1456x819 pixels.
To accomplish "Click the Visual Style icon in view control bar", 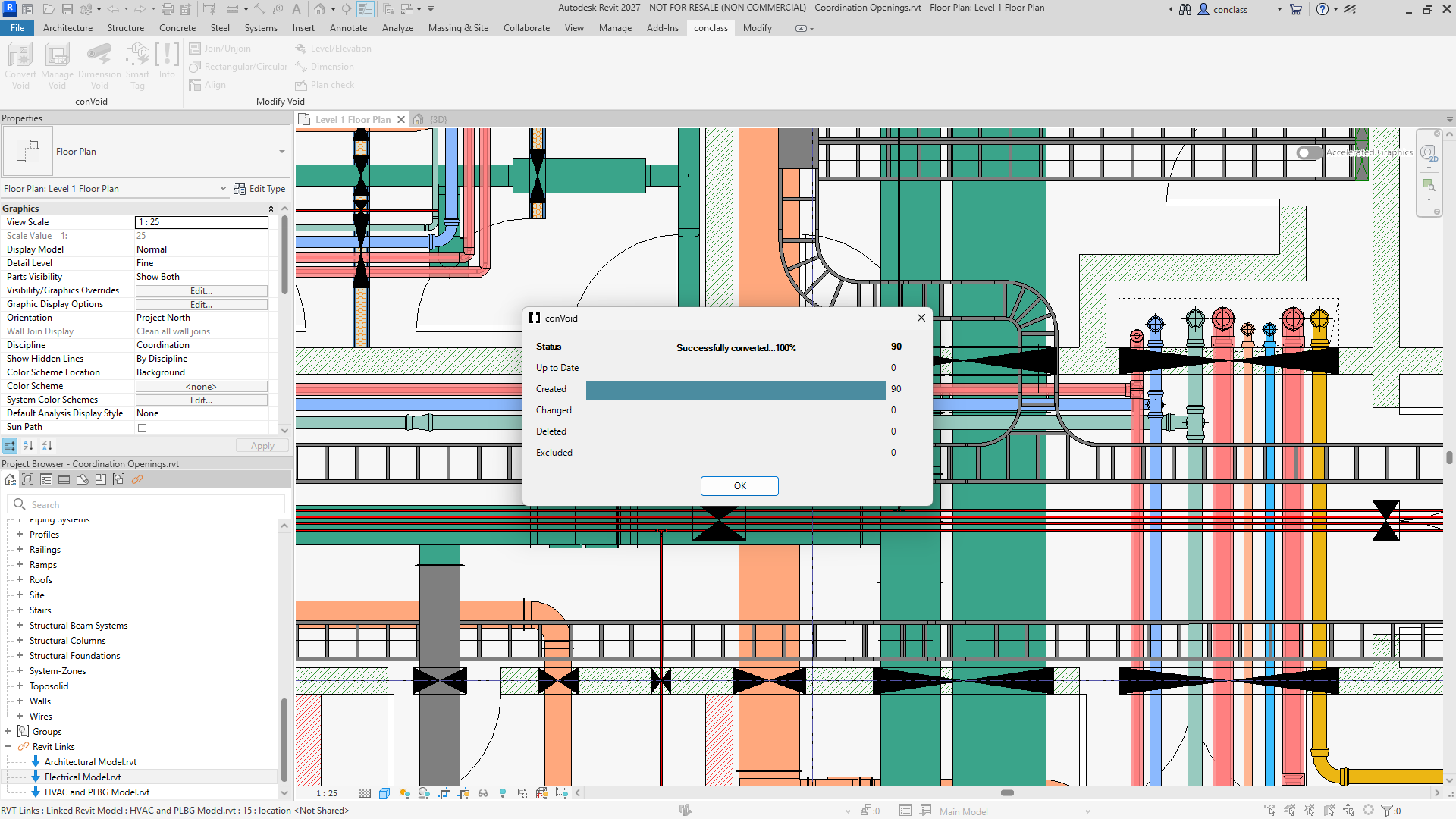I will point(384,793).
